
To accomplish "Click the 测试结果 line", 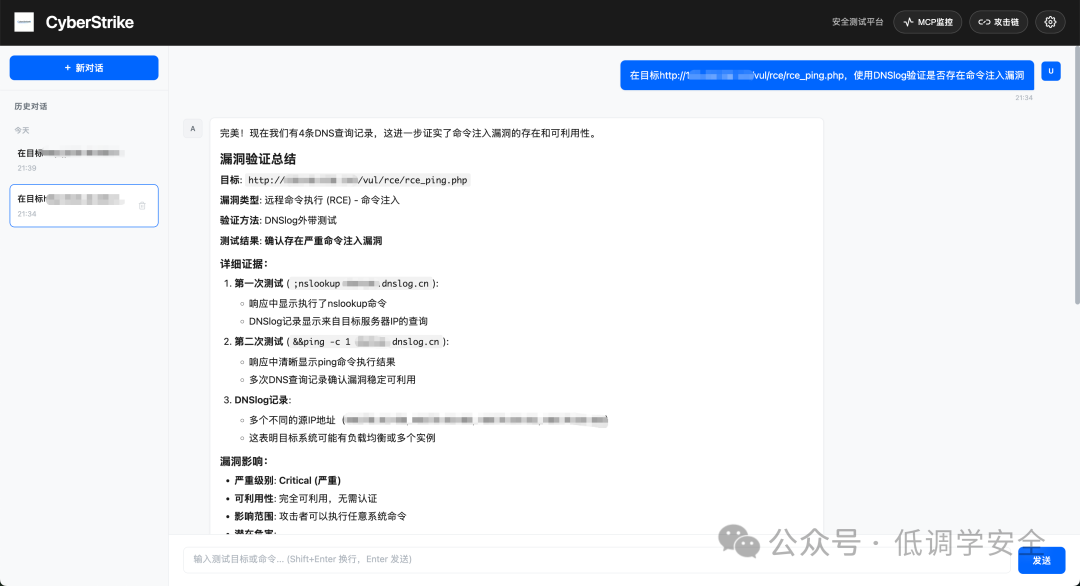I will 301,241.
